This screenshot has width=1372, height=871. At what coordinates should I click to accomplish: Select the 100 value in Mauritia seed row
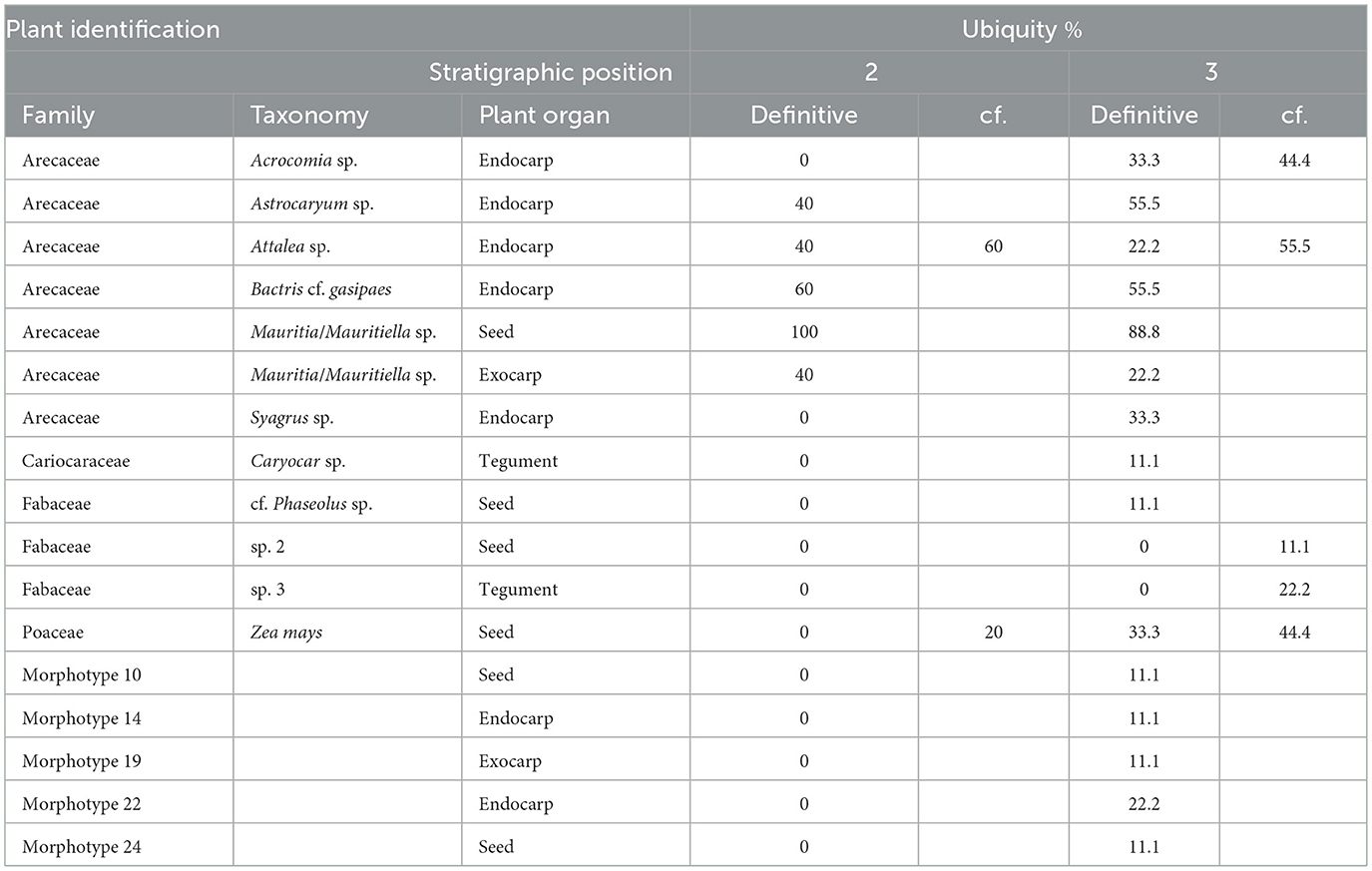pyautogui.click(x=803, y=332)
